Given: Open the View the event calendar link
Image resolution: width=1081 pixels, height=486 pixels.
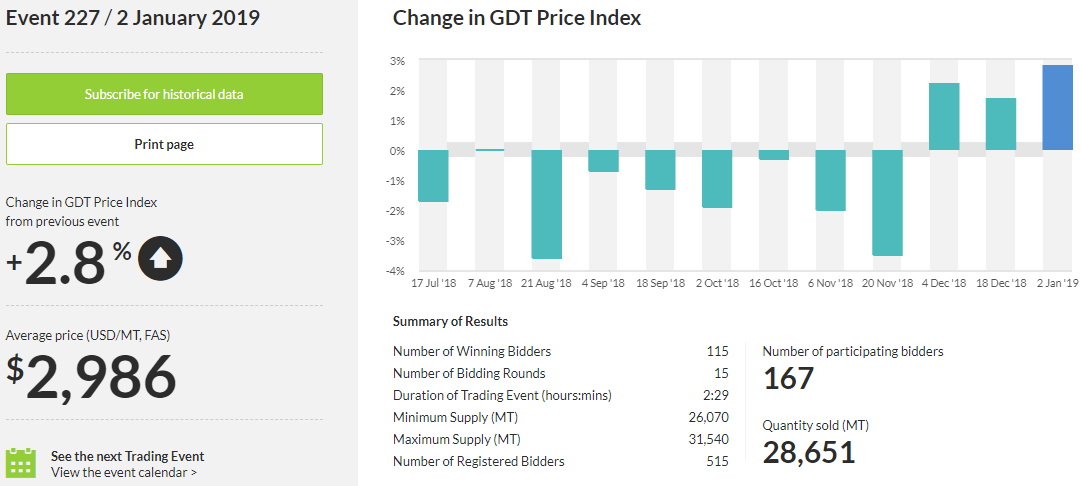Looking at the screenshot, I should (x=124, y=472).
